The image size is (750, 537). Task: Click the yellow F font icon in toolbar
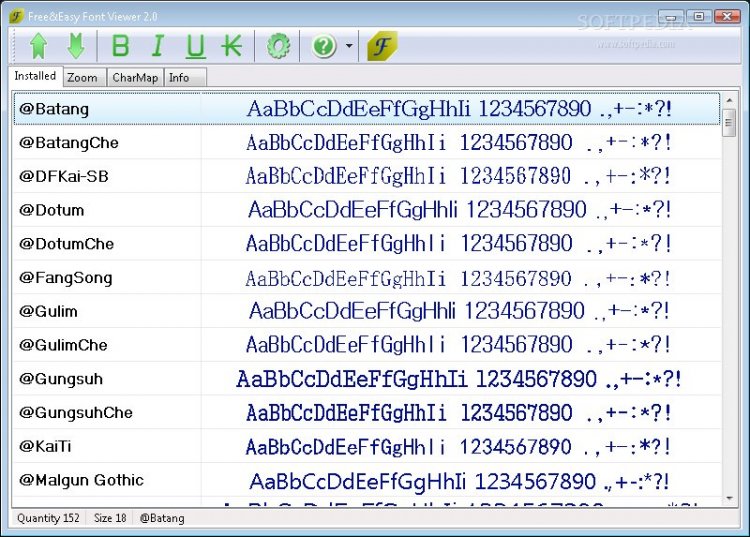point(382,46)
